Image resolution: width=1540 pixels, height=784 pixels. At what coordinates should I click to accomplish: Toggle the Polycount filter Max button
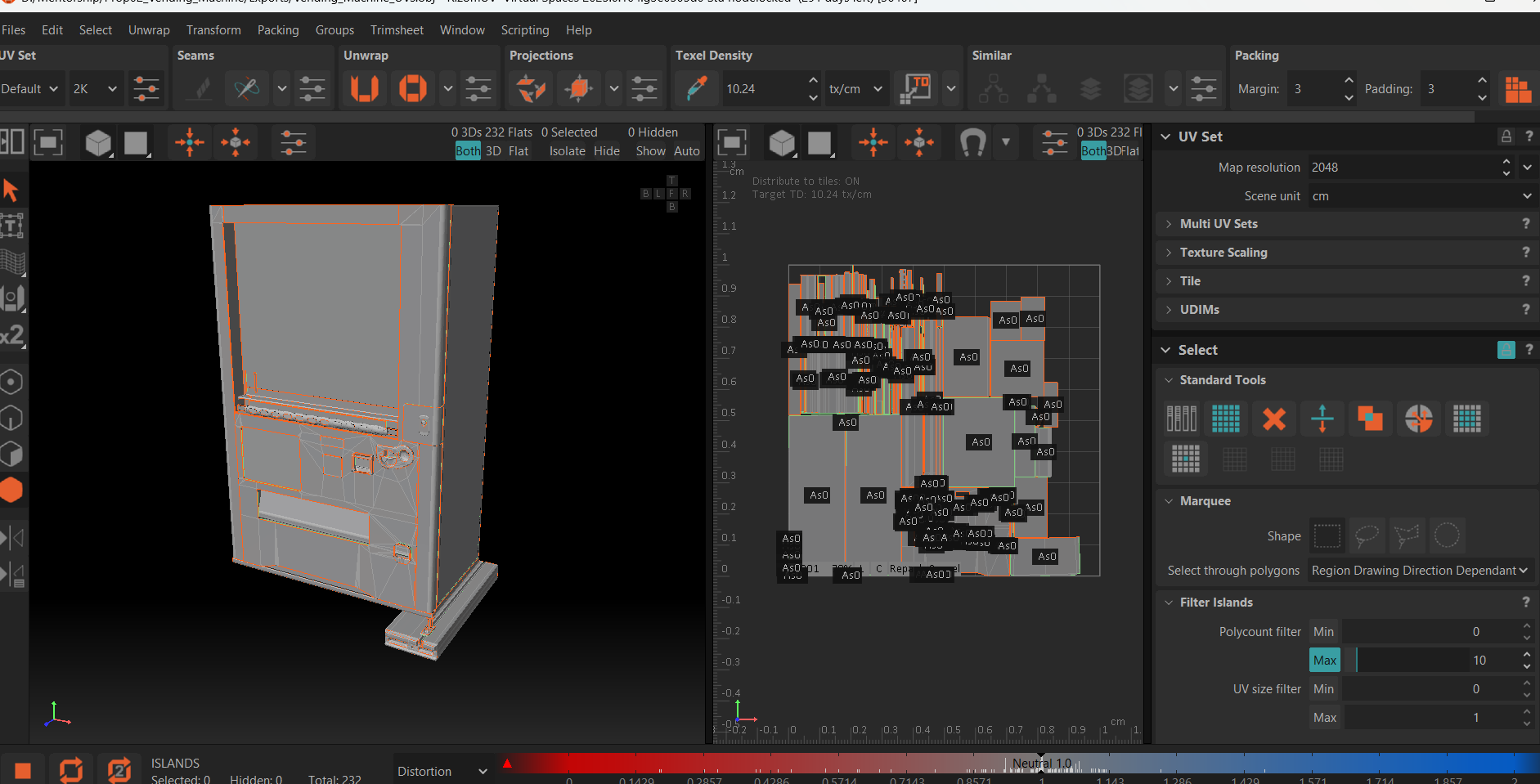(1324, 661)
